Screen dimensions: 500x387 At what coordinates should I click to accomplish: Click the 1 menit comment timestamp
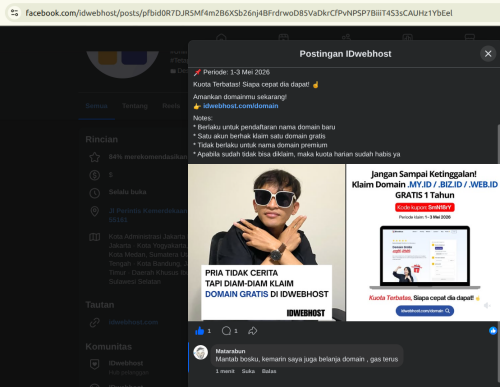point(225,371)
